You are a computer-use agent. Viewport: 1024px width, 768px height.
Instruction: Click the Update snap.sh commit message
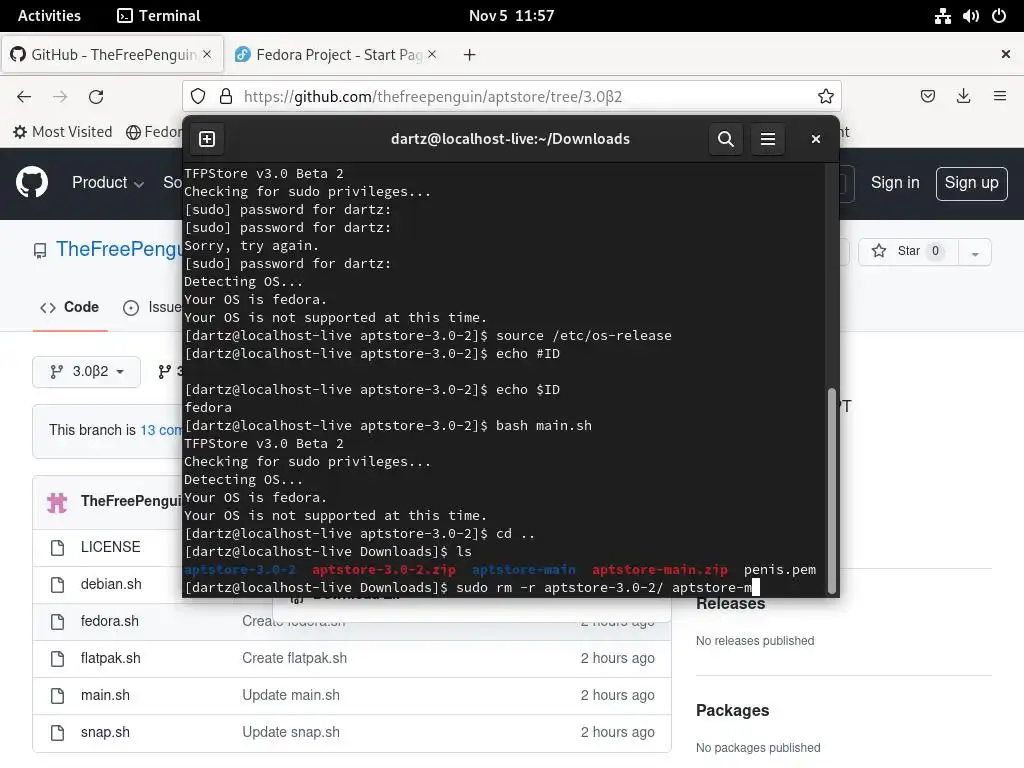pyautogui.click(x=291, y=733)
